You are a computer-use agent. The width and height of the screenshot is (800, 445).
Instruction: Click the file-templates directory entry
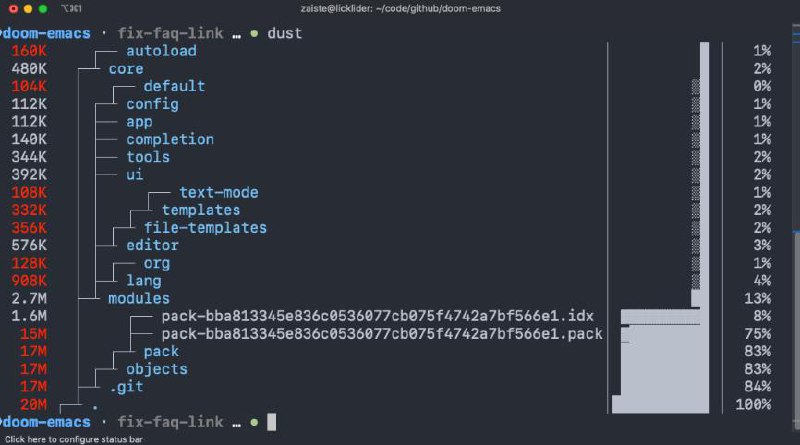tap(205, 228)
